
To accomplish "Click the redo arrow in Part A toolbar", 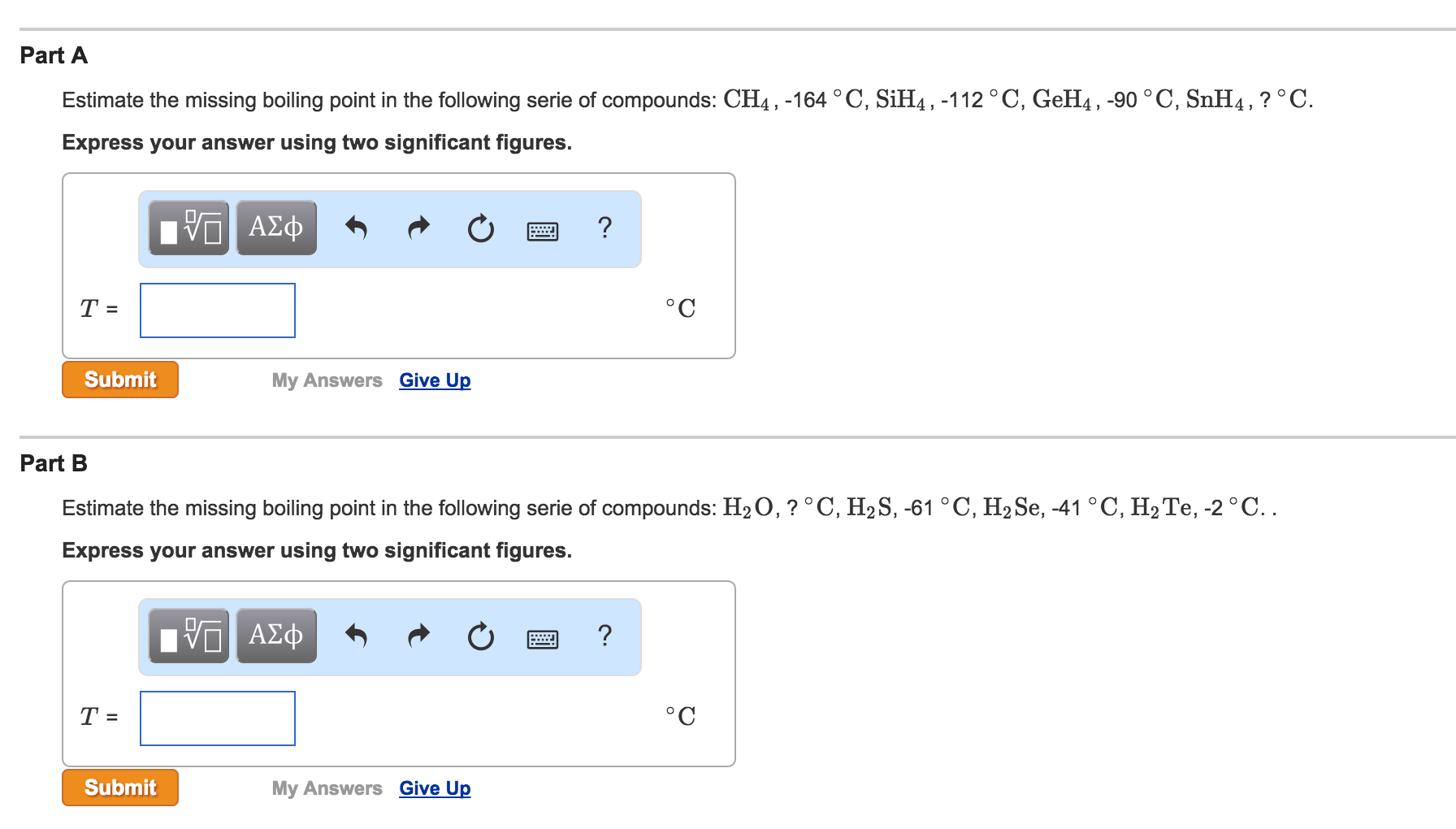I will click(x=418, y=228).
